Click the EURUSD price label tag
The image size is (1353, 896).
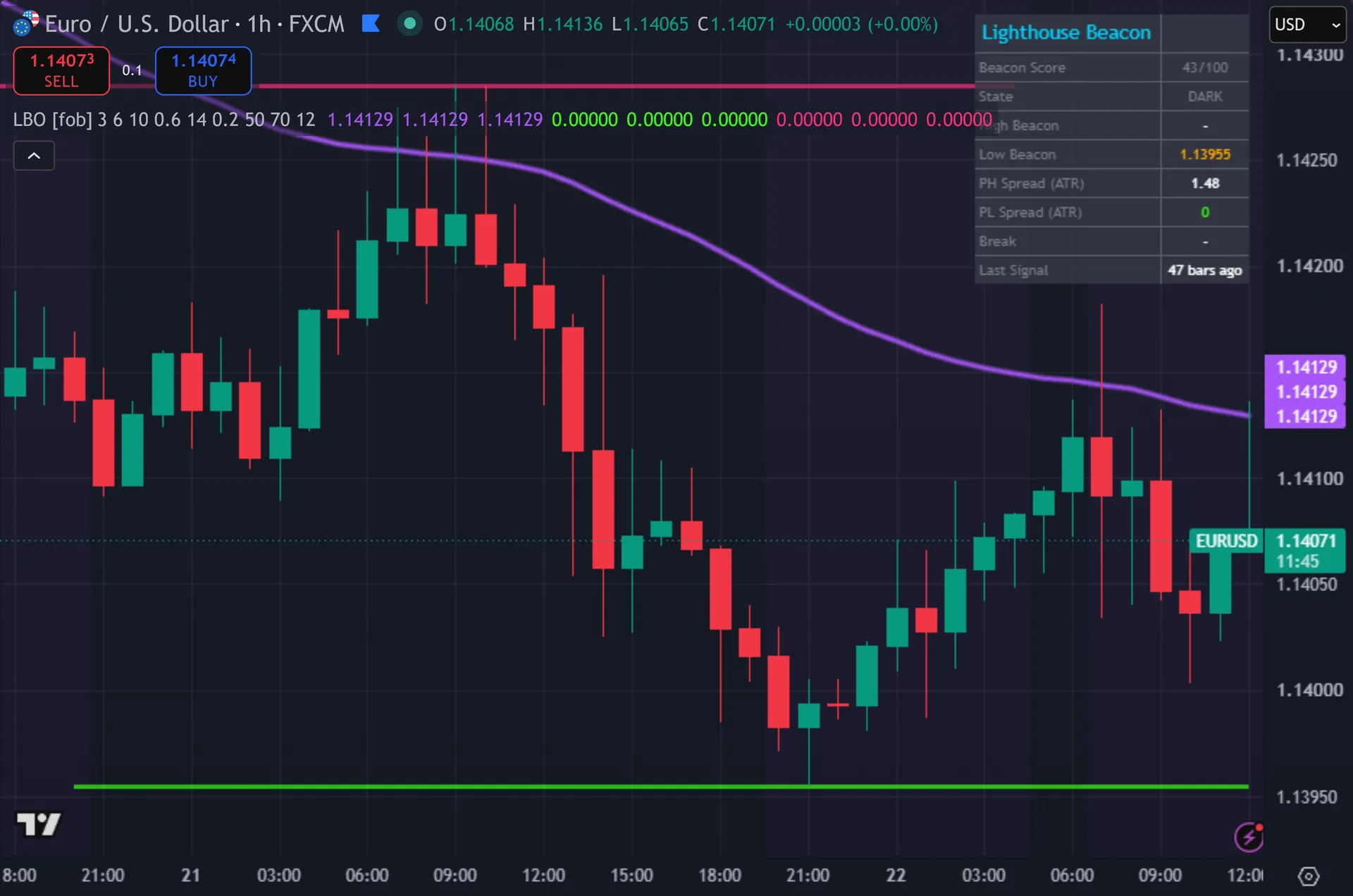tap(1226, 541)
